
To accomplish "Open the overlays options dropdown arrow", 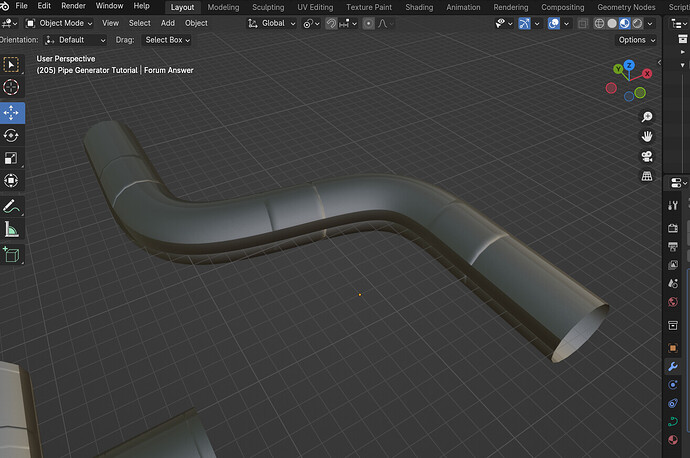I will point(566,23).
